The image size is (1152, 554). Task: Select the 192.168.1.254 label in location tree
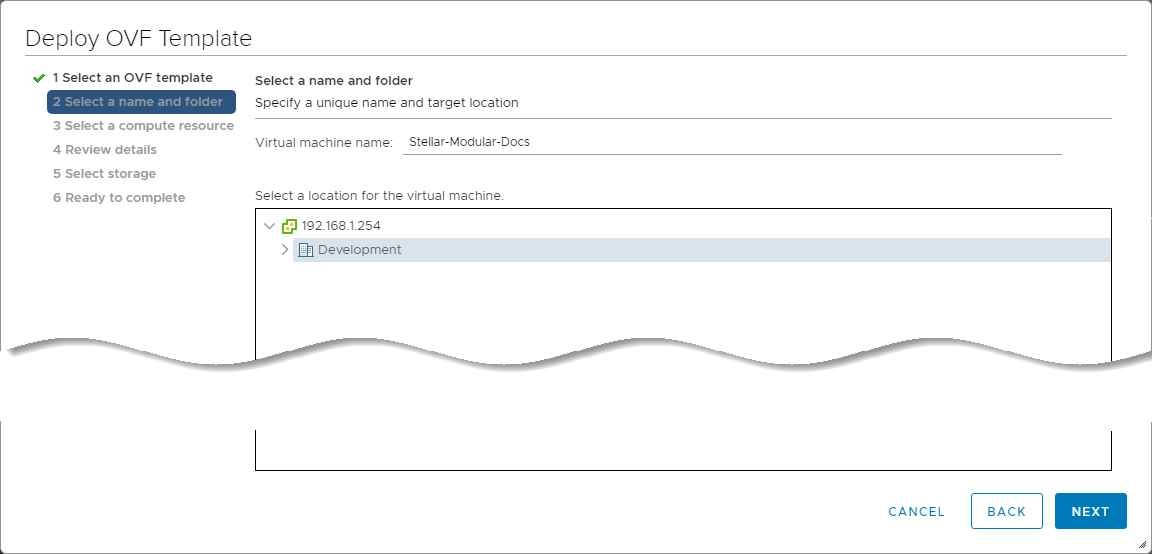coord(341,226)
